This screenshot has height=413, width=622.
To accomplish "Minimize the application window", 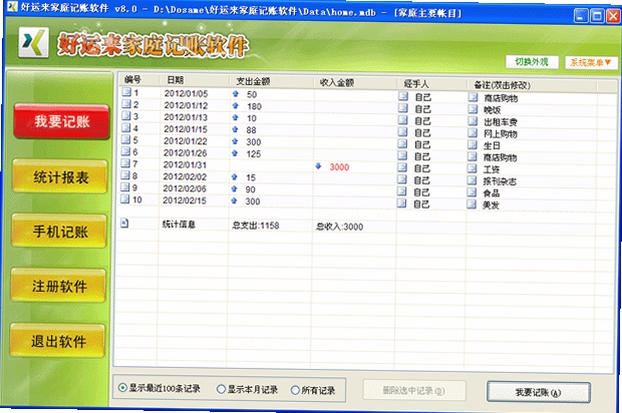I will [x=580, y=15].
